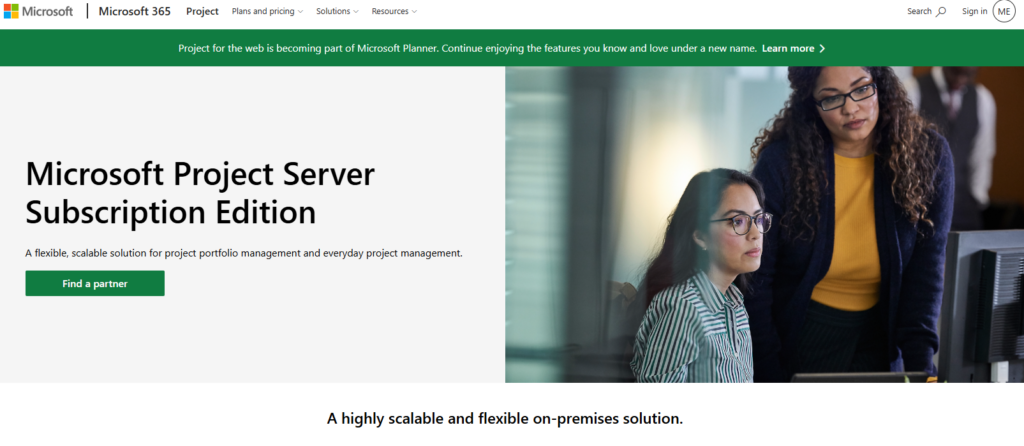Screen dimensions: 1024x446
Task: Expand the Plans and pricing menu
Action: click(267, 11)
